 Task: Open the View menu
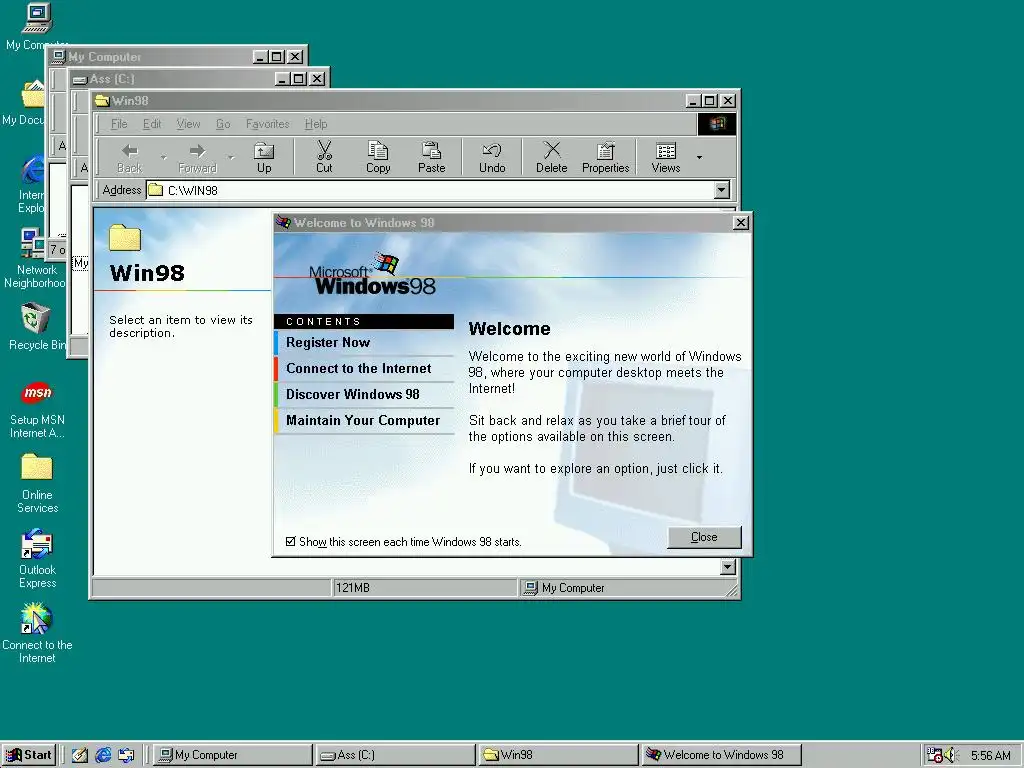pos(188,124)
